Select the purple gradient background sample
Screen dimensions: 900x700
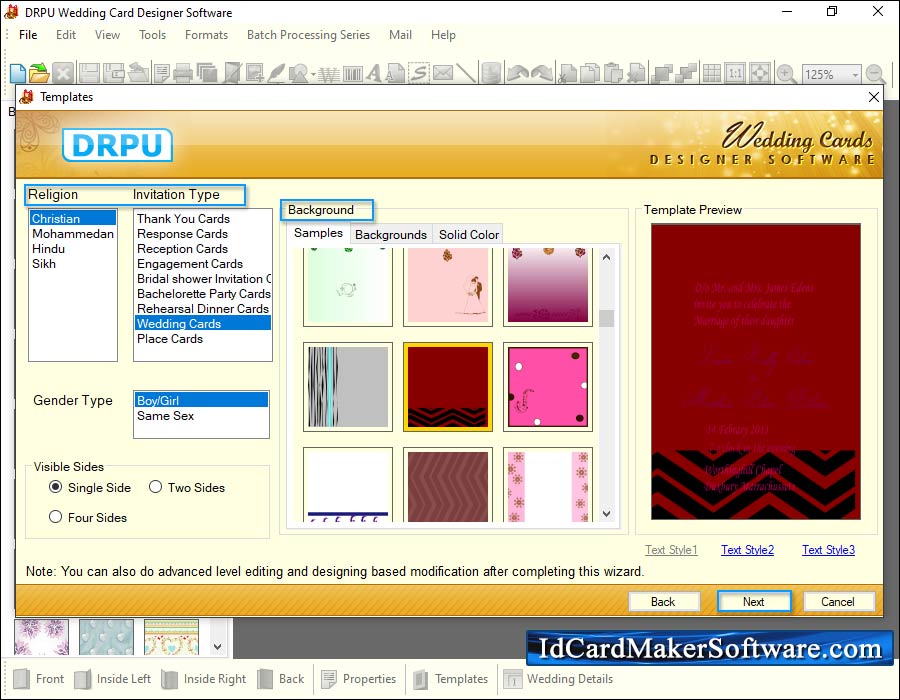tap(548, 286)
